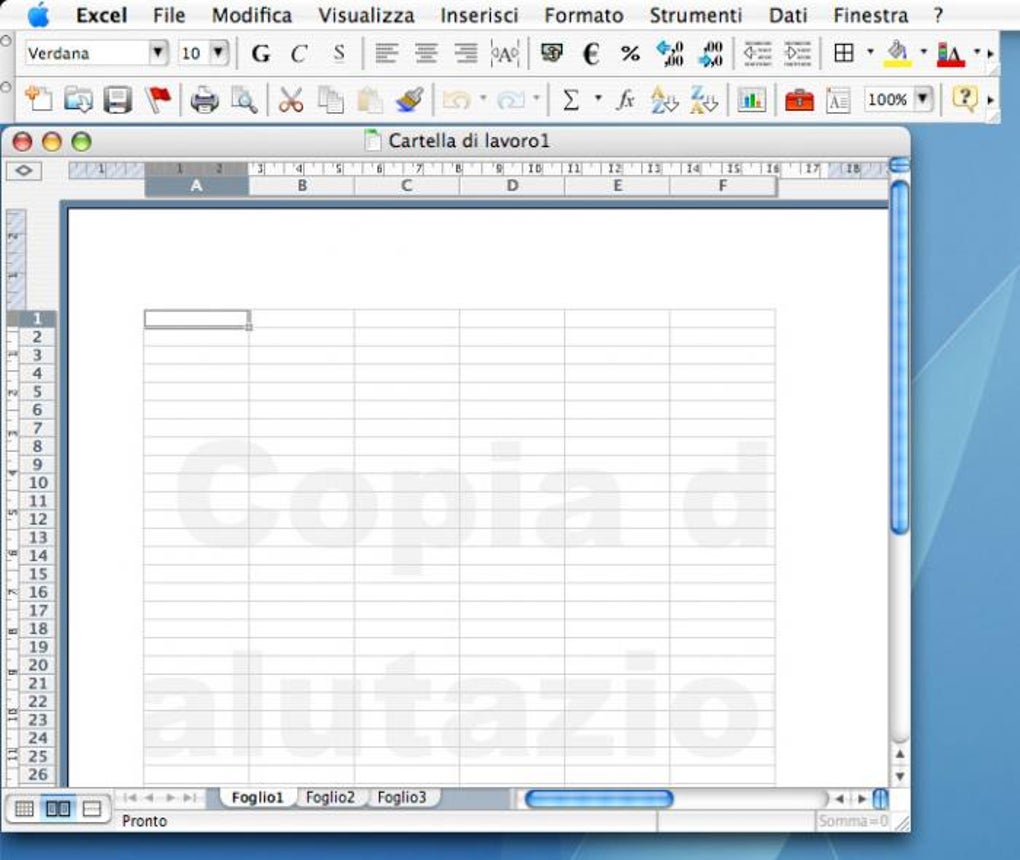
Task: Open the Verdana font dropdown
Action: 157,52
